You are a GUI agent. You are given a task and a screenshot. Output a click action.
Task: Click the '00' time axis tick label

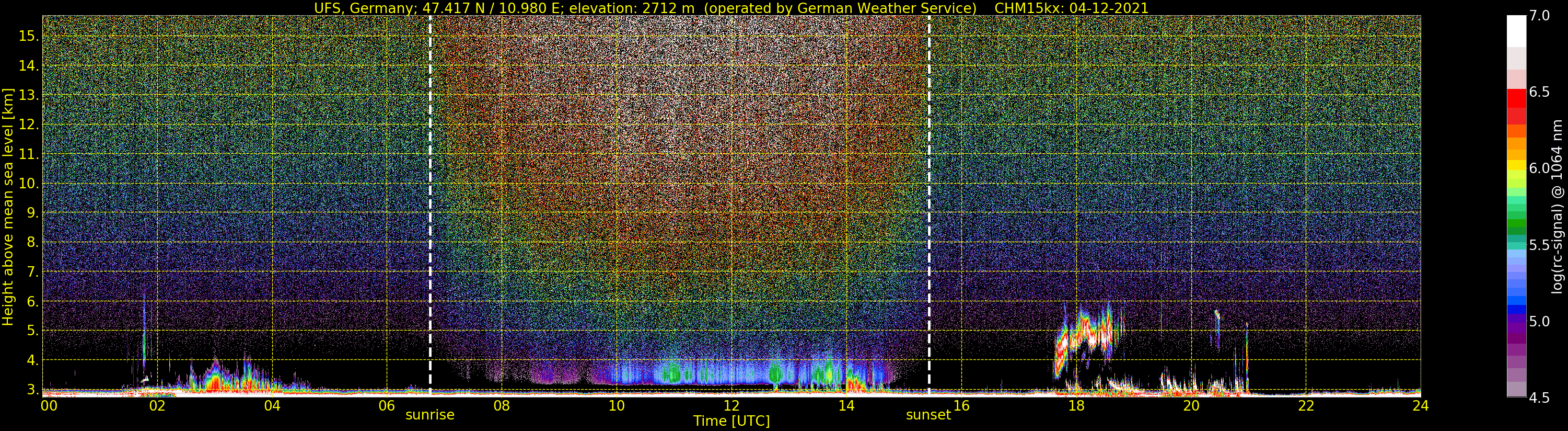coord(48,405)
